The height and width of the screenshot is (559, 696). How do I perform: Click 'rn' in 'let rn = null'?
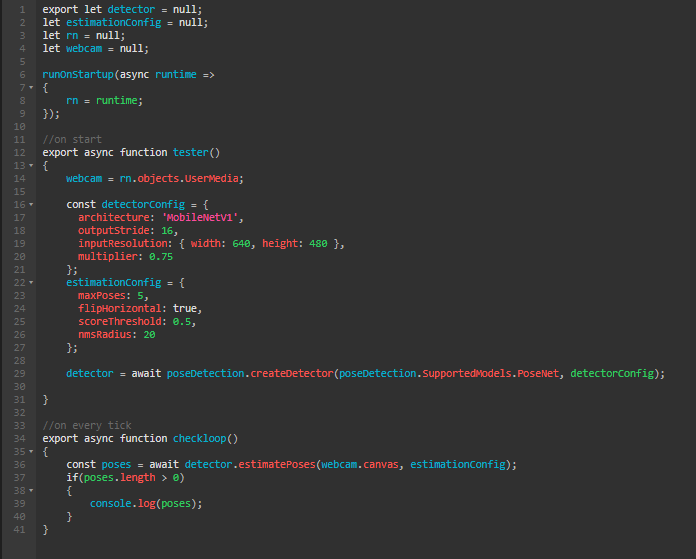point(72,36)
